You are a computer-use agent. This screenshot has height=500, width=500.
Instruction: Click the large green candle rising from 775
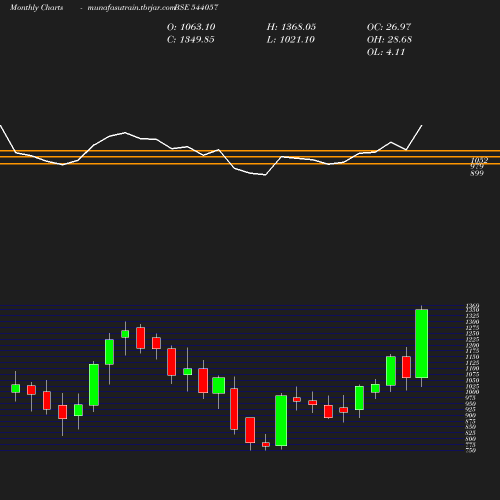click(281, 420)
